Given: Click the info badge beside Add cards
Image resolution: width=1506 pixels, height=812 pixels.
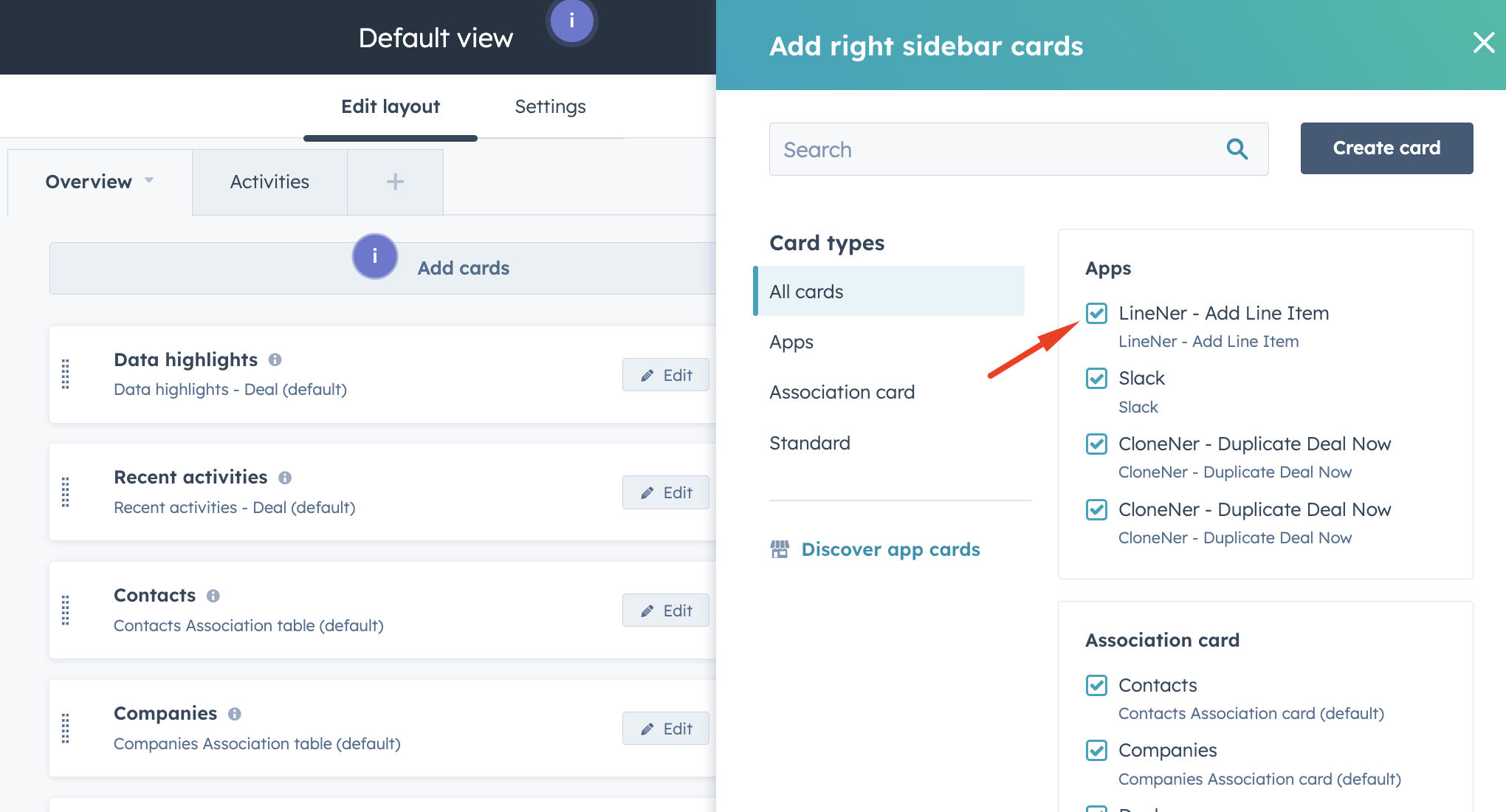Looking at the screenshot, I should 375,256.
